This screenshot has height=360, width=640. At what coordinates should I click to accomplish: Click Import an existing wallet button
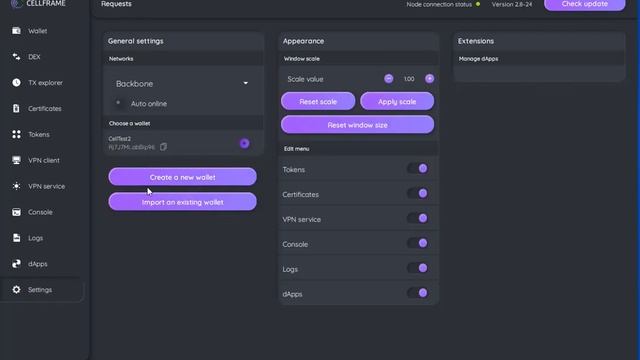click(x=182, y=202)
